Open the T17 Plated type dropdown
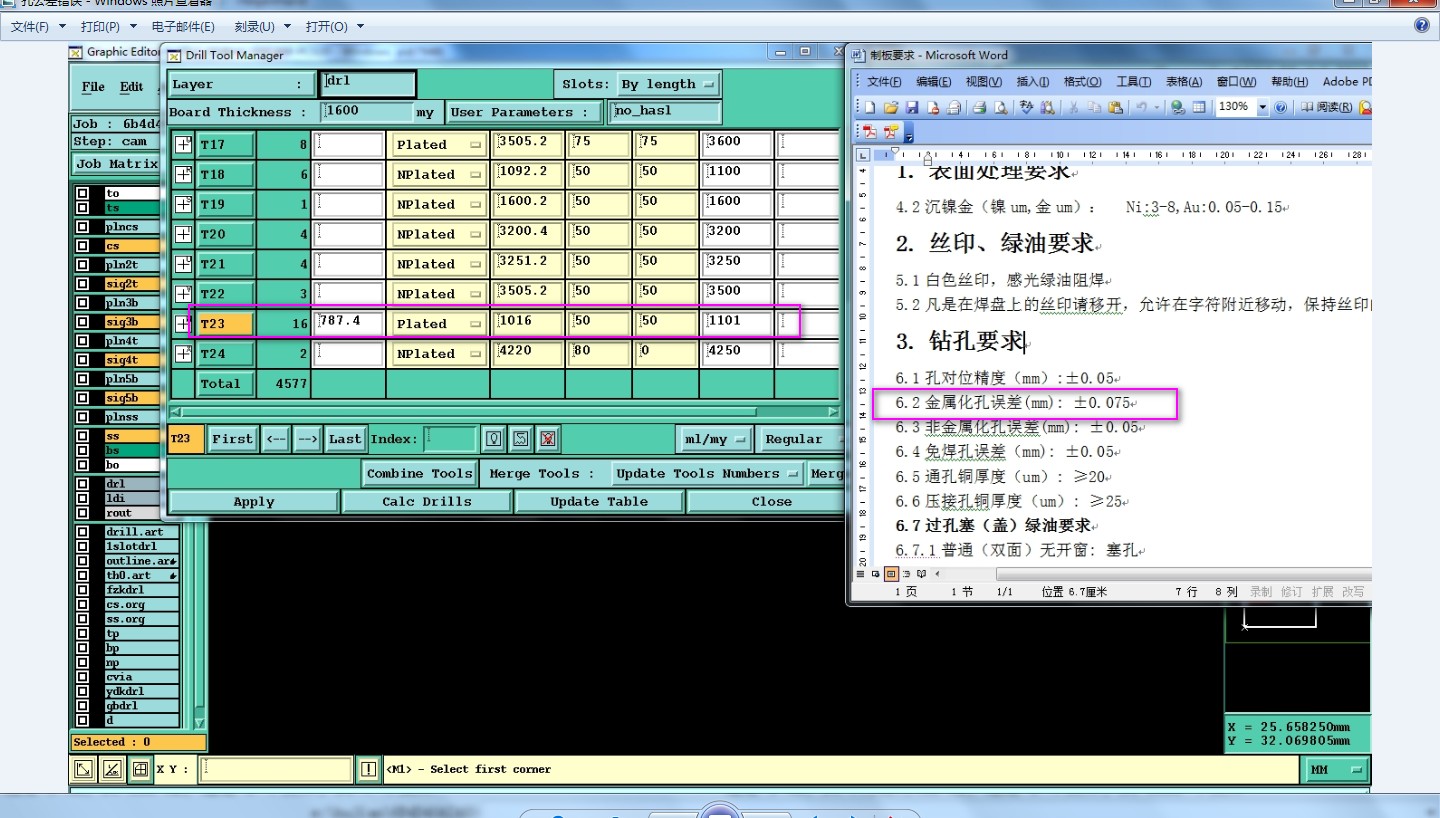Image resolution: width=1440 pixels, height=818 pixels. [x=438, y=144]
